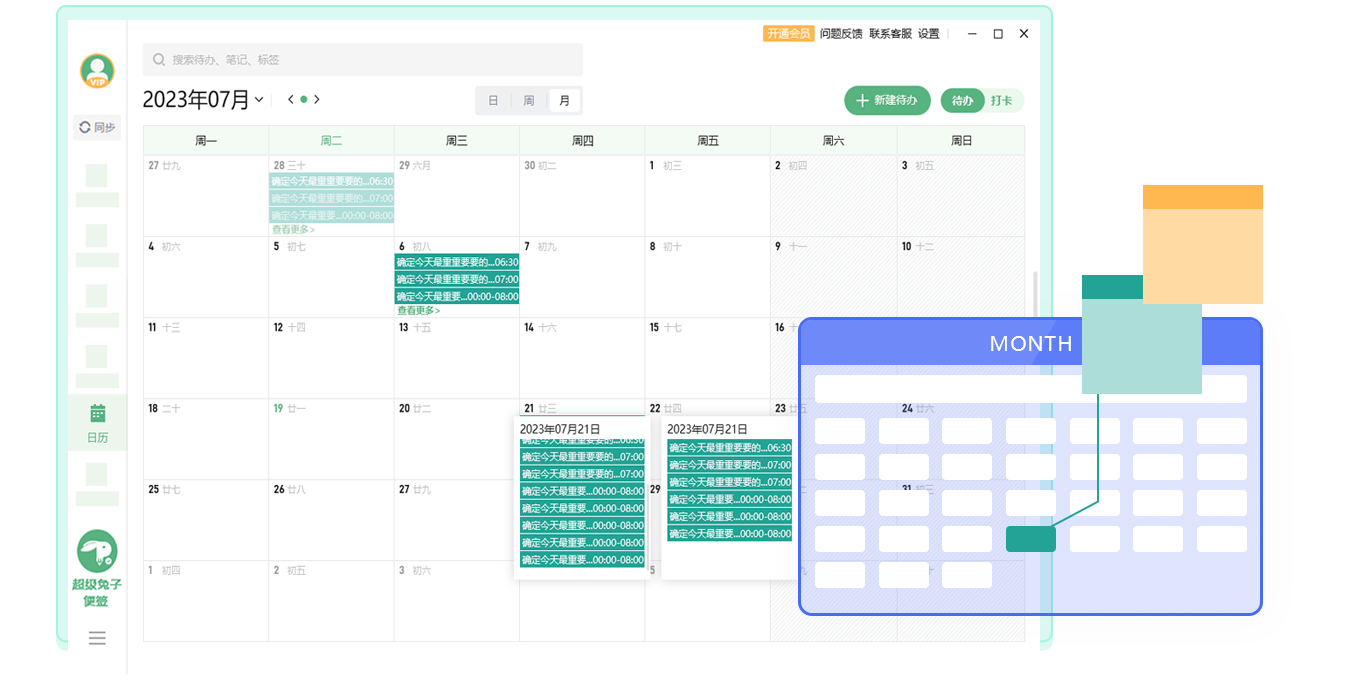This screenshot has height=680, width=1350.
Task: Open the 设置 settings menu
Action: pos(929,34)
